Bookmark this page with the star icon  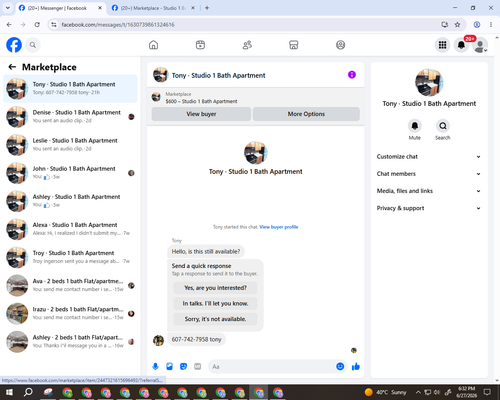point(457,25)
